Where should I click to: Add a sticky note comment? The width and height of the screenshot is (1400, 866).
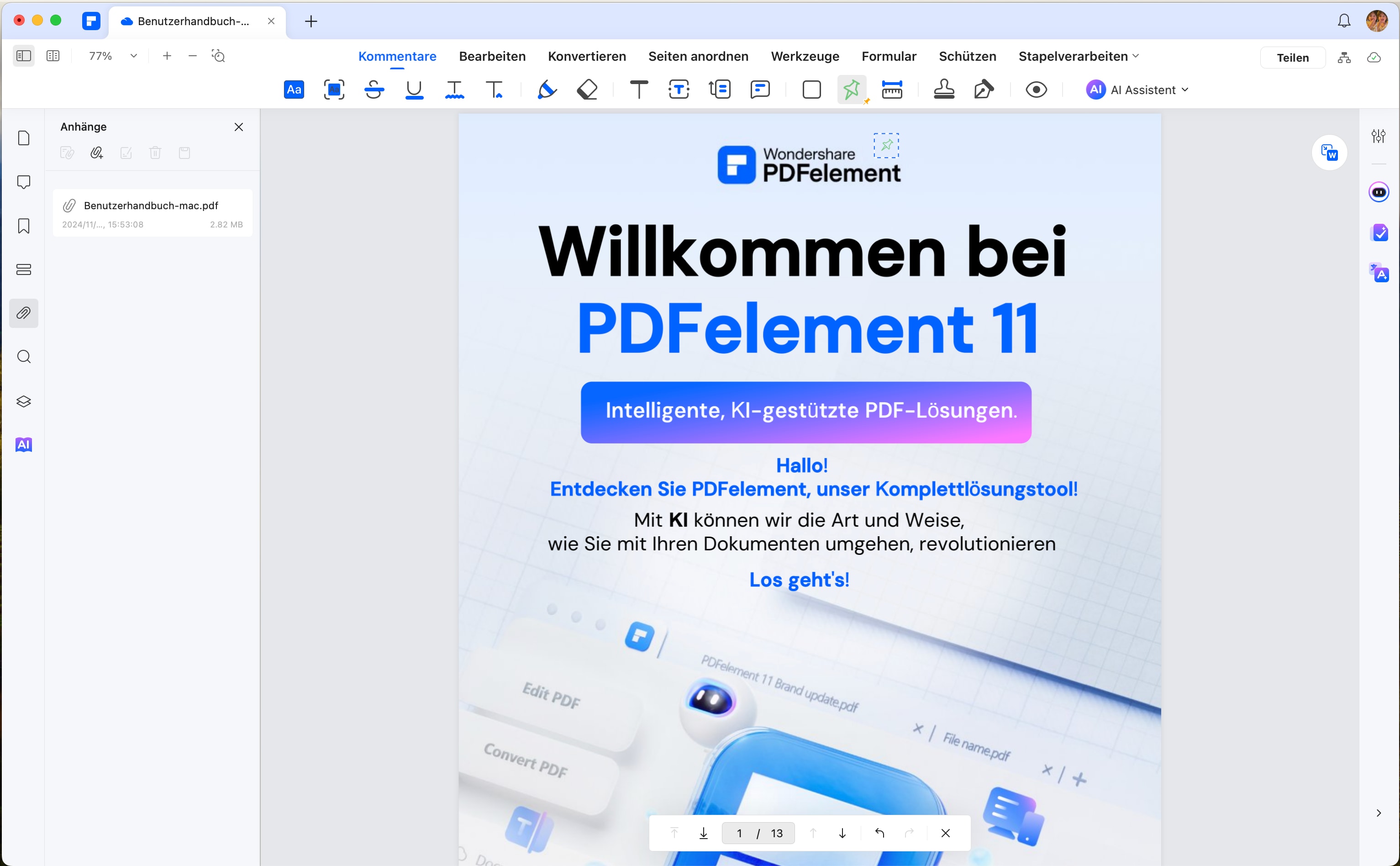tap(760, 90)
